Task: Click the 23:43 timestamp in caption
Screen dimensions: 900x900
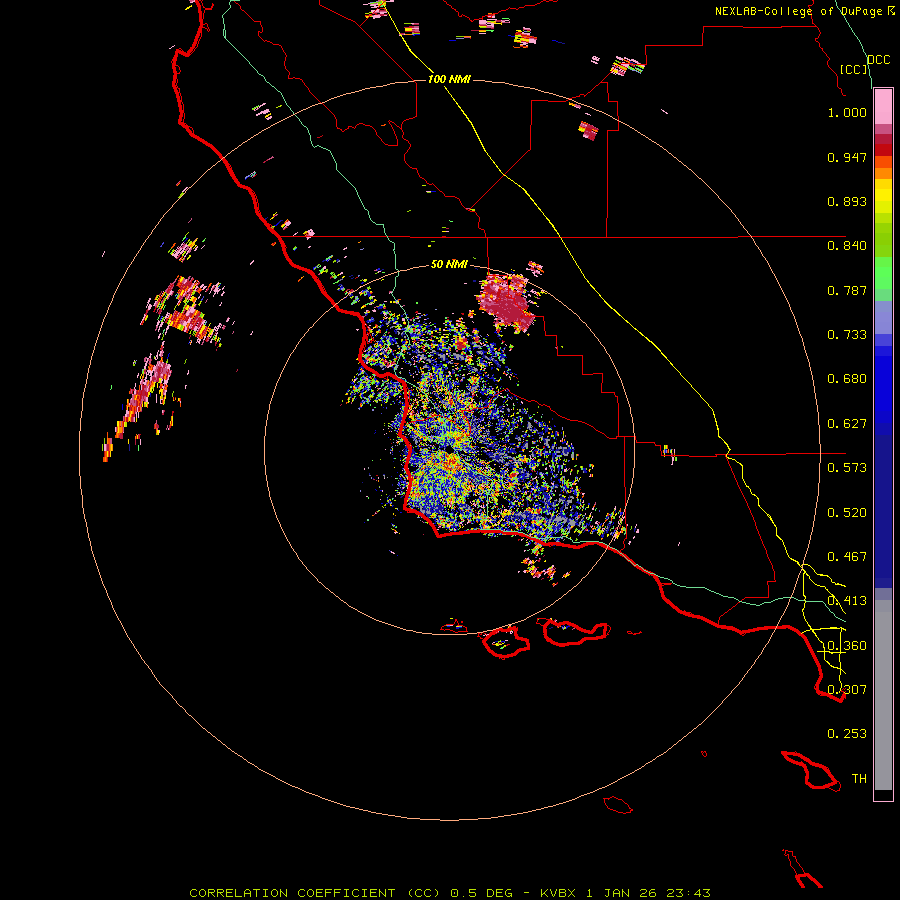Action: [x=688, y=893]
